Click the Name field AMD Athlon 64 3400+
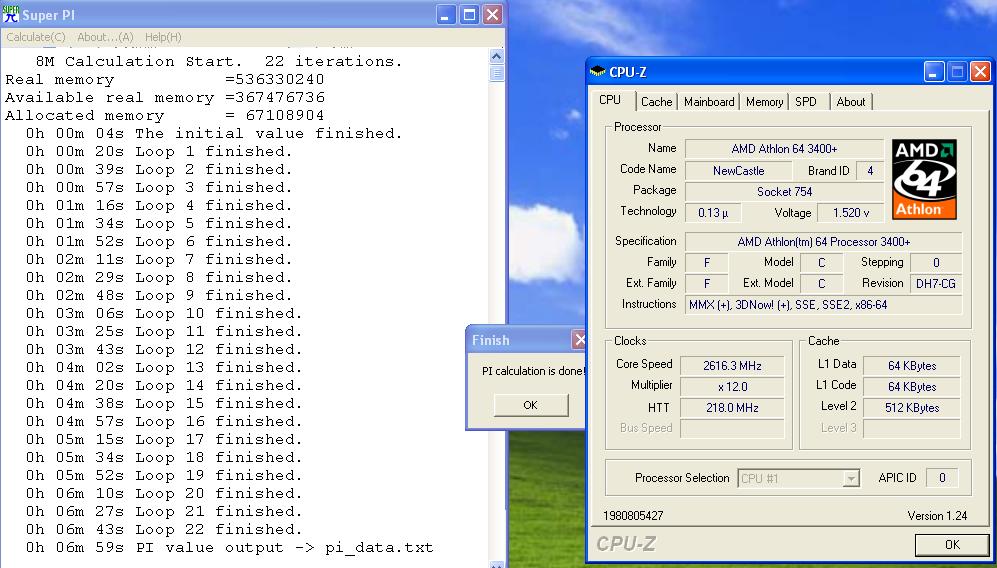 (784, 149)
